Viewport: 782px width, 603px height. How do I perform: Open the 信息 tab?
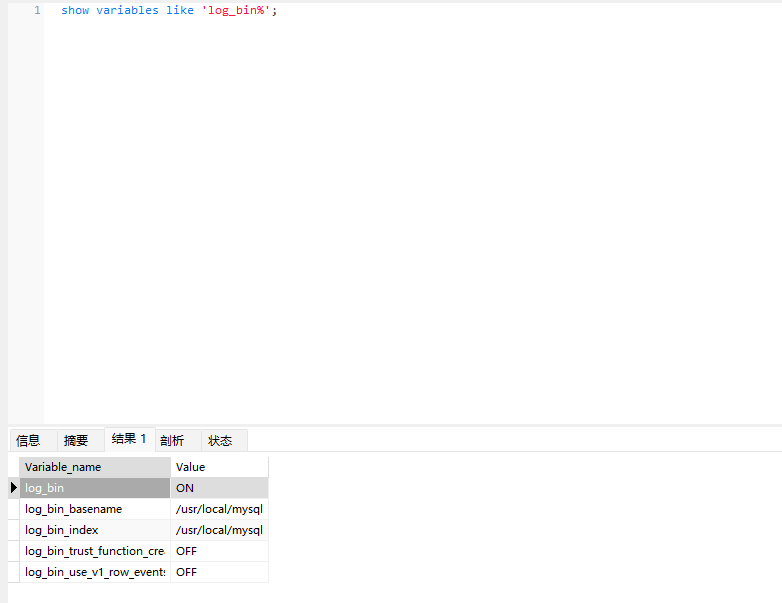click(x=33, y=440)
